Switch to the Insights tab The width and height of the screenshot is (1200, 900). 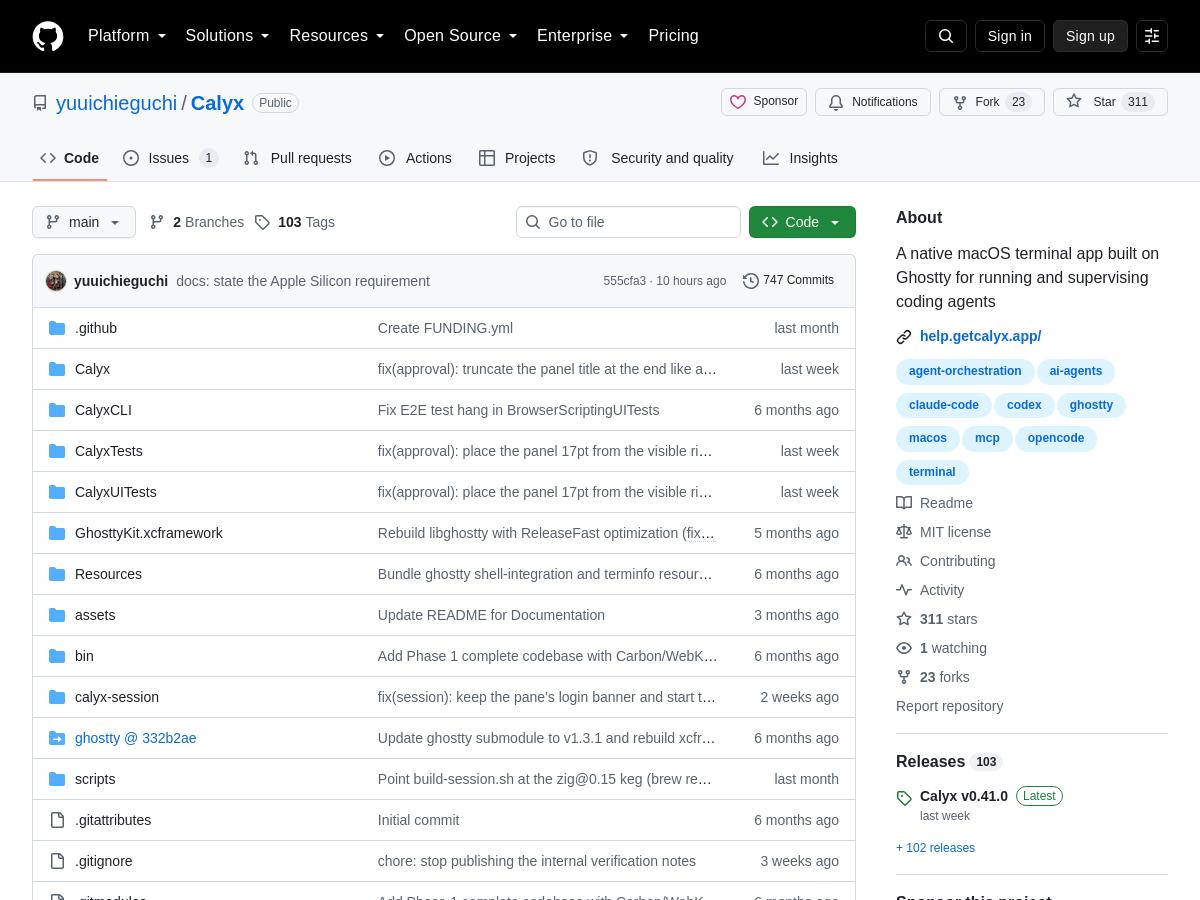pos(800,158)
